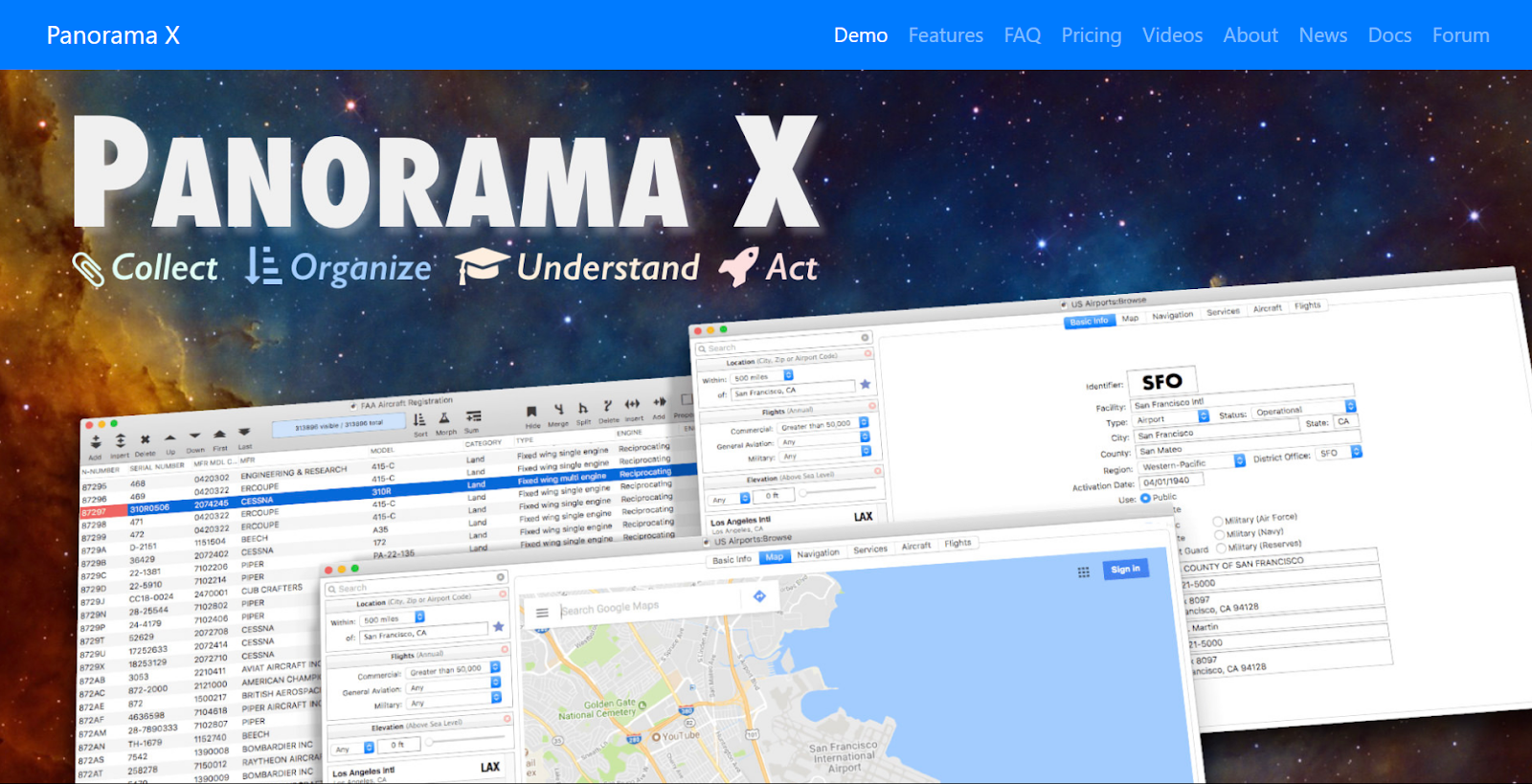
Task: Switch to the Navigation tab in the SFO window
Action: click(1172, 315)
